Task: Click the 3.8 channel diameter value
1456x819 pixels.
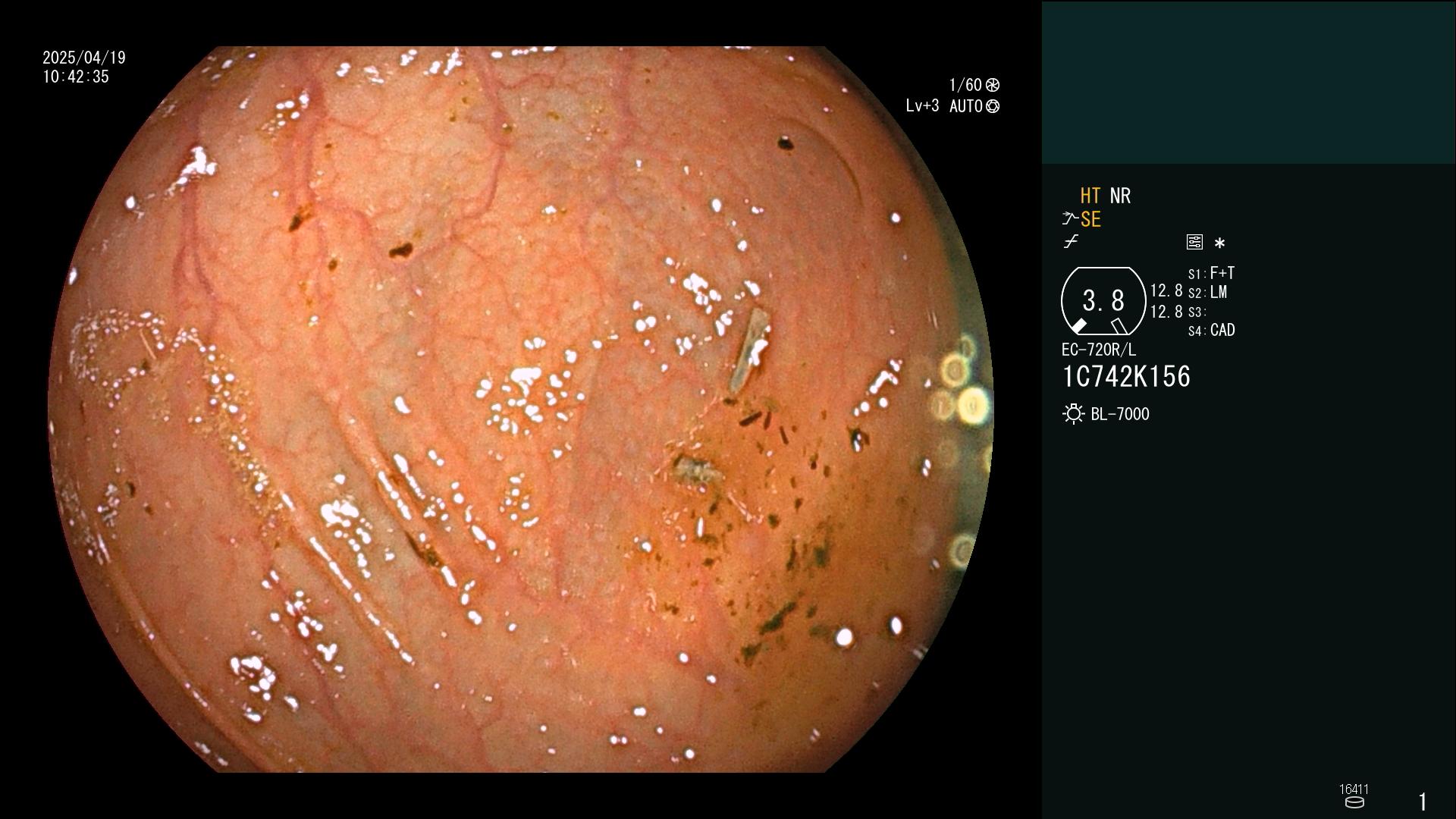Action: (1103, 301)
